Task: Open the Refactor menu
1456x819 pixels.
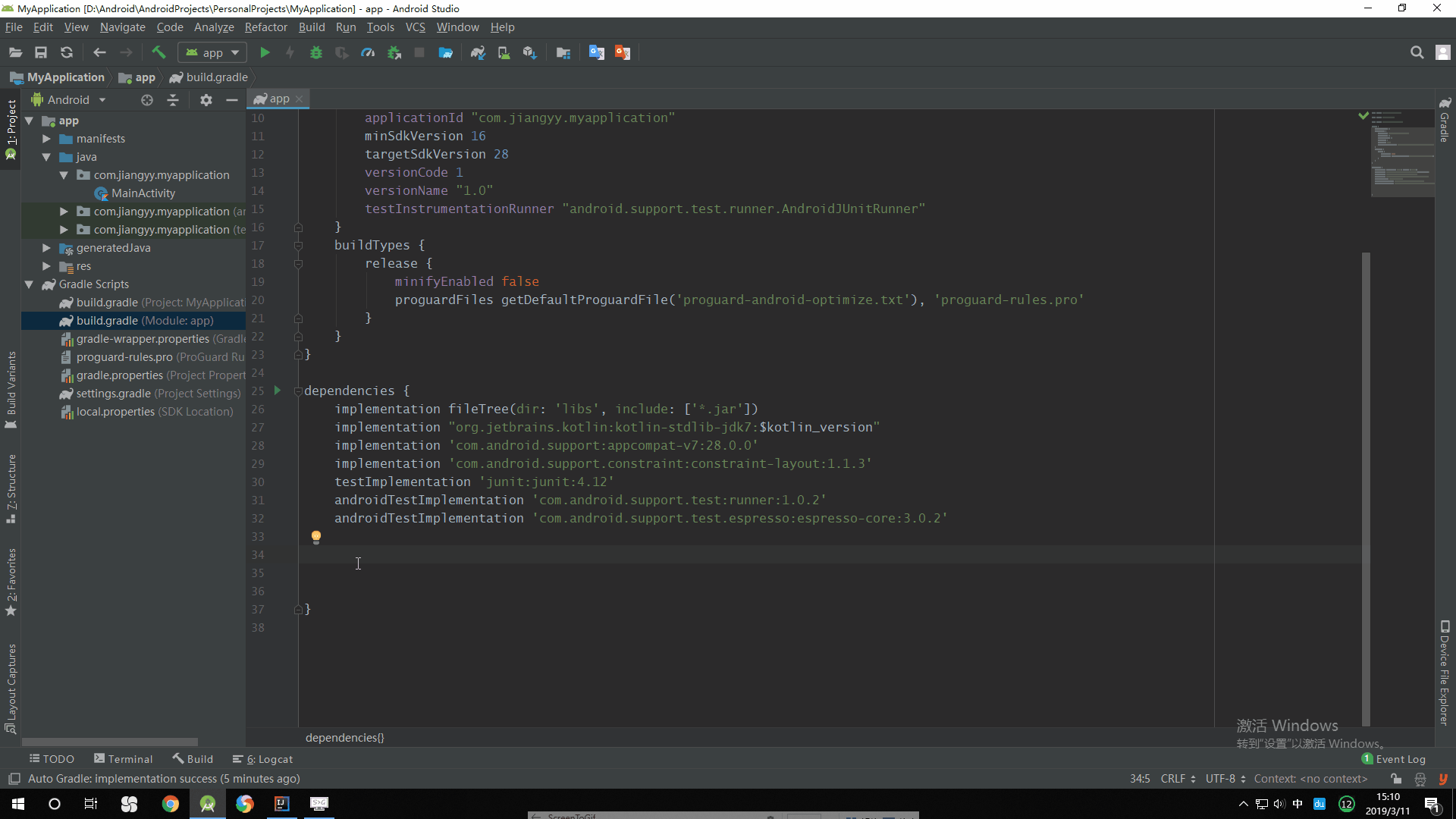Action: (x=265, y=27)
